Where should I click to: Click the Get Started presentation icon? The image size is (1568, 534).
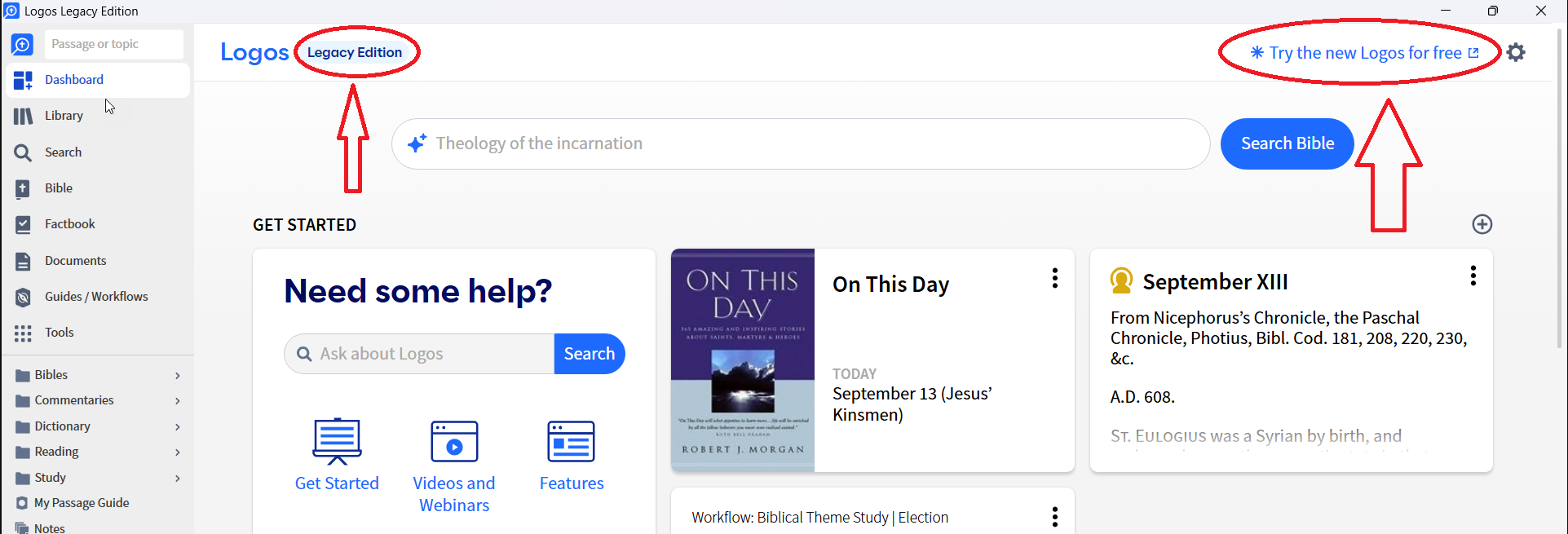337,441
